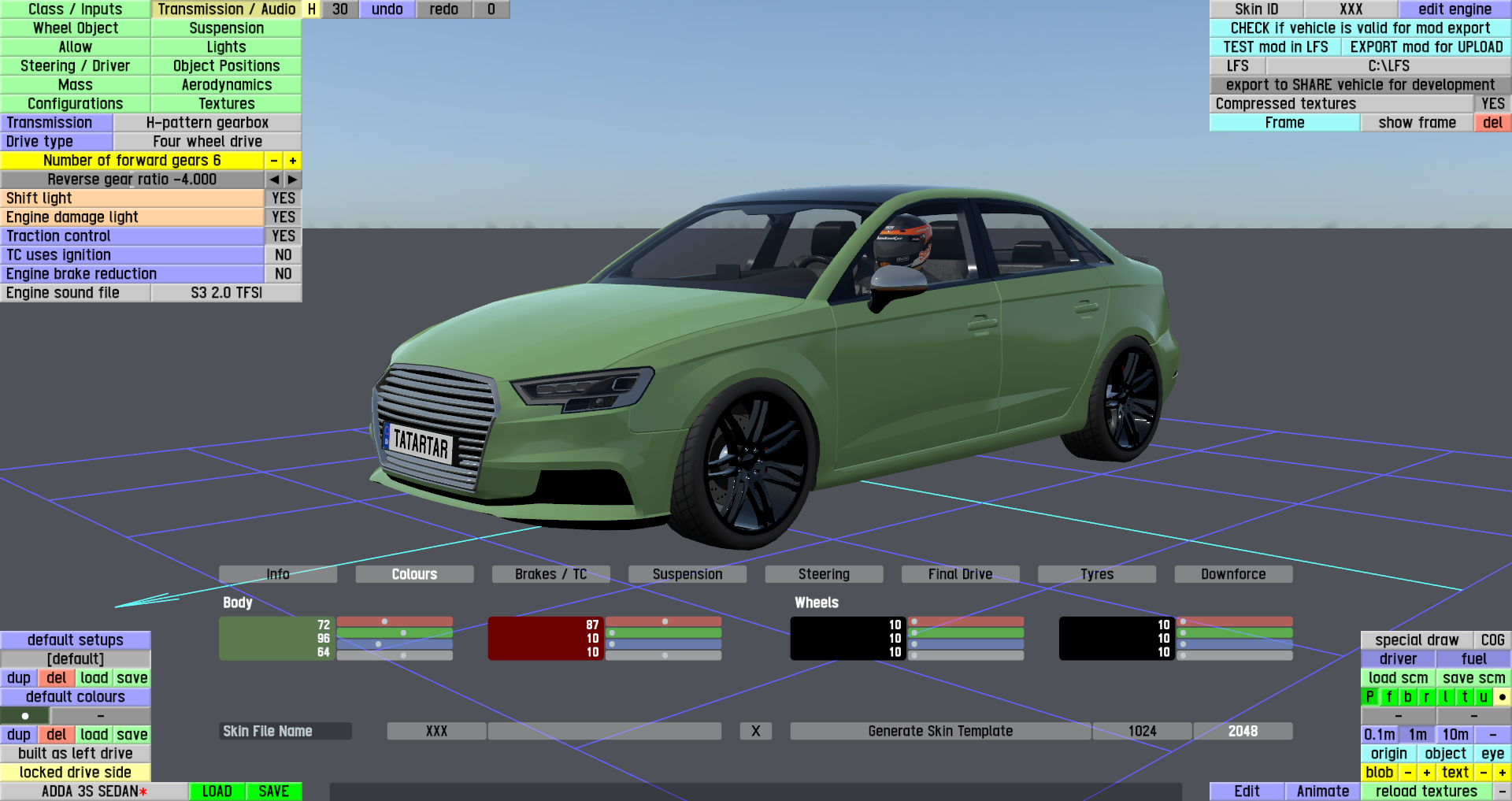Viewport: 1512px width, 801px height.
Task: Toggle Shift light YES value
Action: coord(283,198)
